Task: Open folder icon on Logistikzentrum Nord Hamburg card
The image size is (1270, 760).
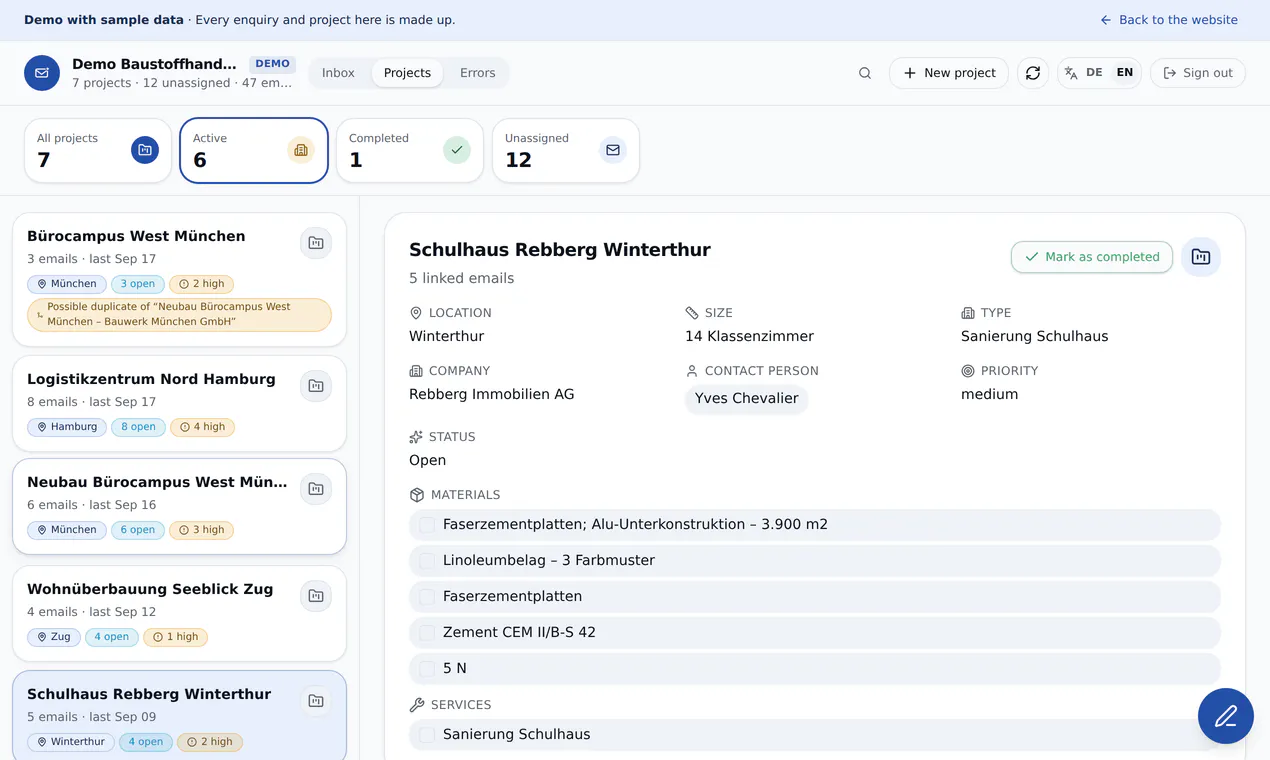Action: [316, 386]
